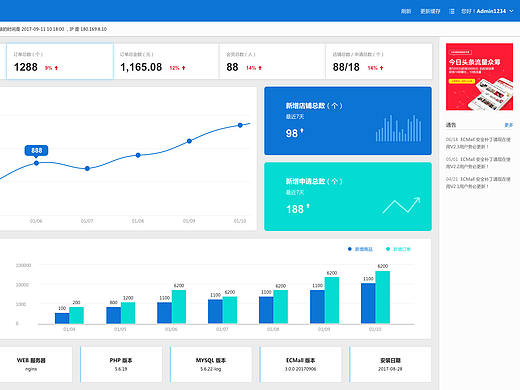This screenshot has height=390, width=520.
Task: Expand the Admin1234 account dropdown arrow
Action: pos(511,11)
